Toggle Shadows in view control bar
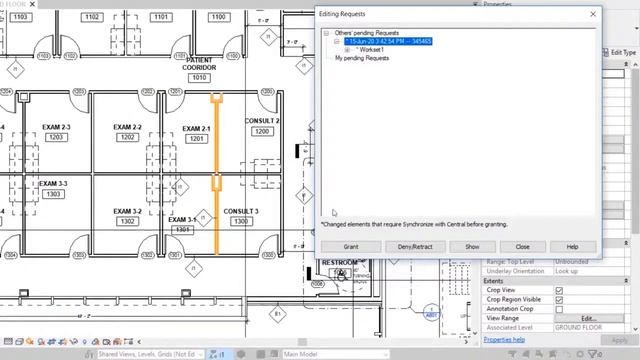The height and width of the screenshot is (360, 640). coord(41,342)
